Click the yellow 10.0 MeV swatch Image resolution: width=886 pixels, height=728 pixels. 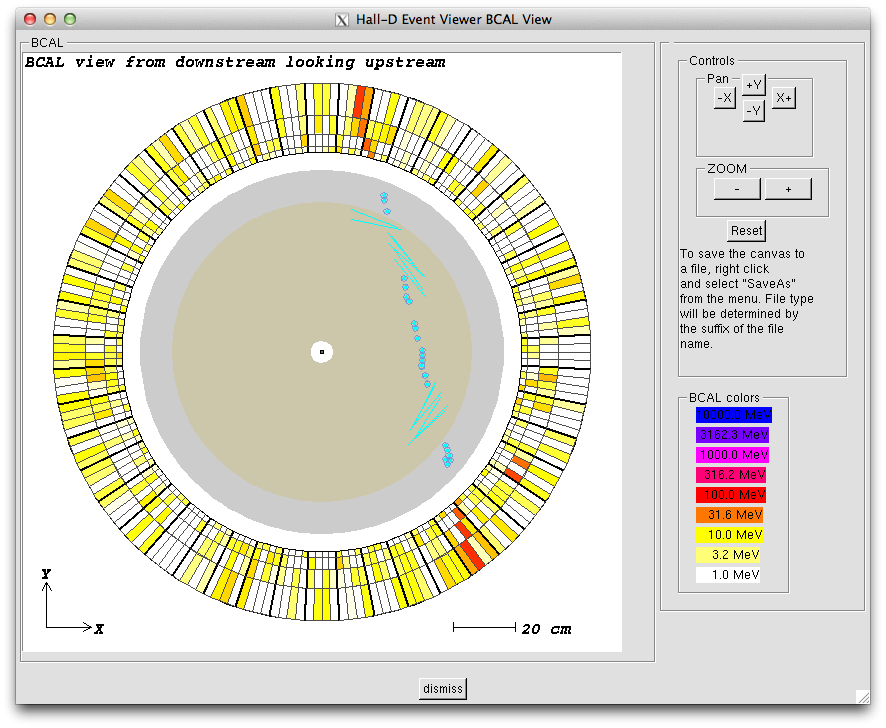(733, 535)
